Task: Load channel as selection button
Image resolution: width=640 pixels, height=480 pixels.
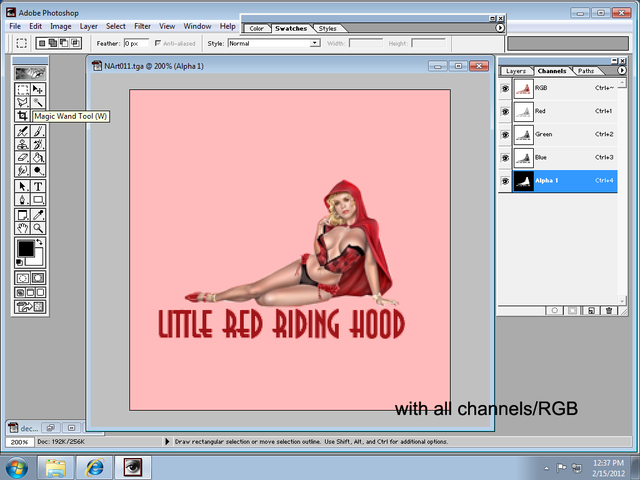Action: (554, 311)
